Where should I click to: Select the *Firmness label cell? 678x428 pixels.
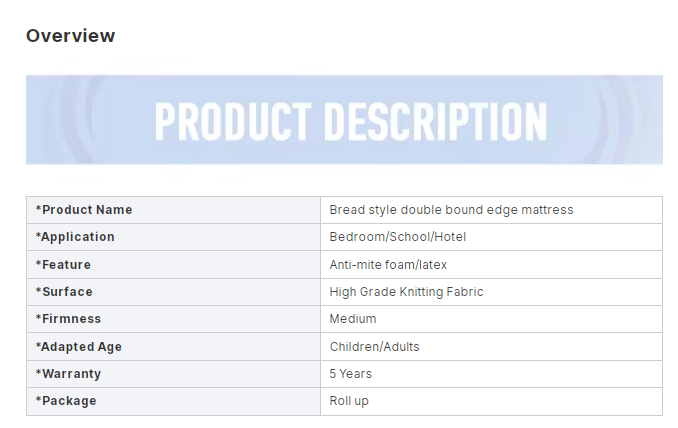coord(173,319)
